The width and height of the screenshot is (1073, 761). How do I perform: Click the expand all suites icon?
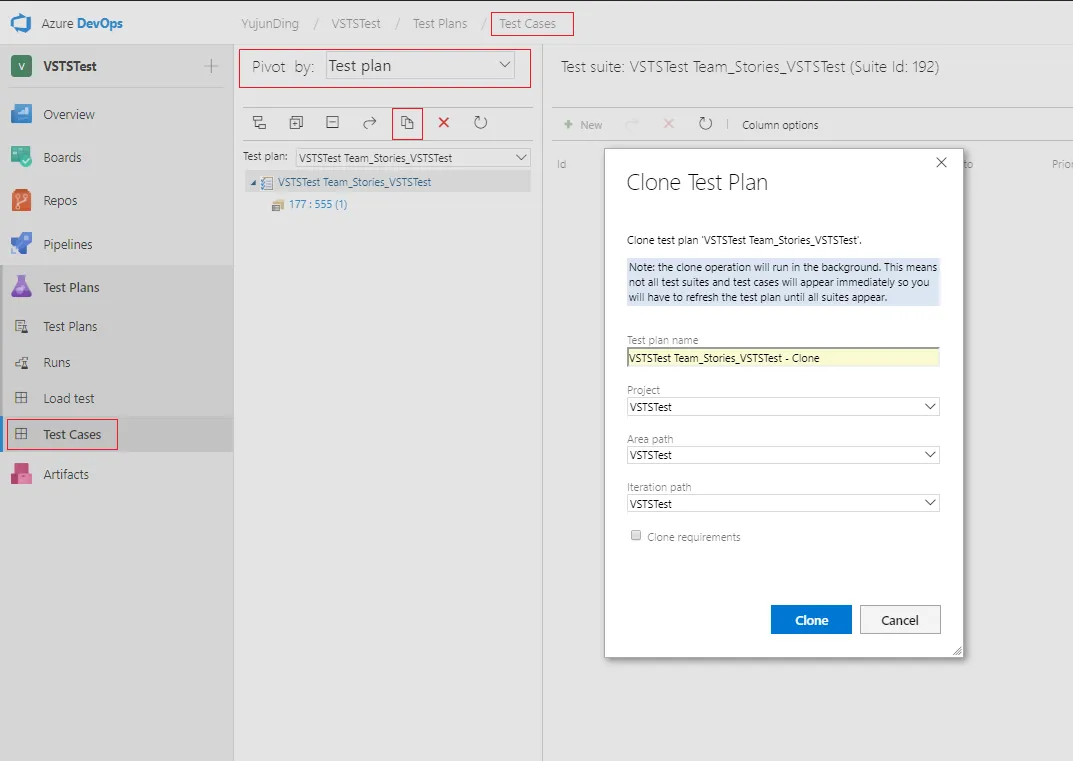(x=296, y=122)
